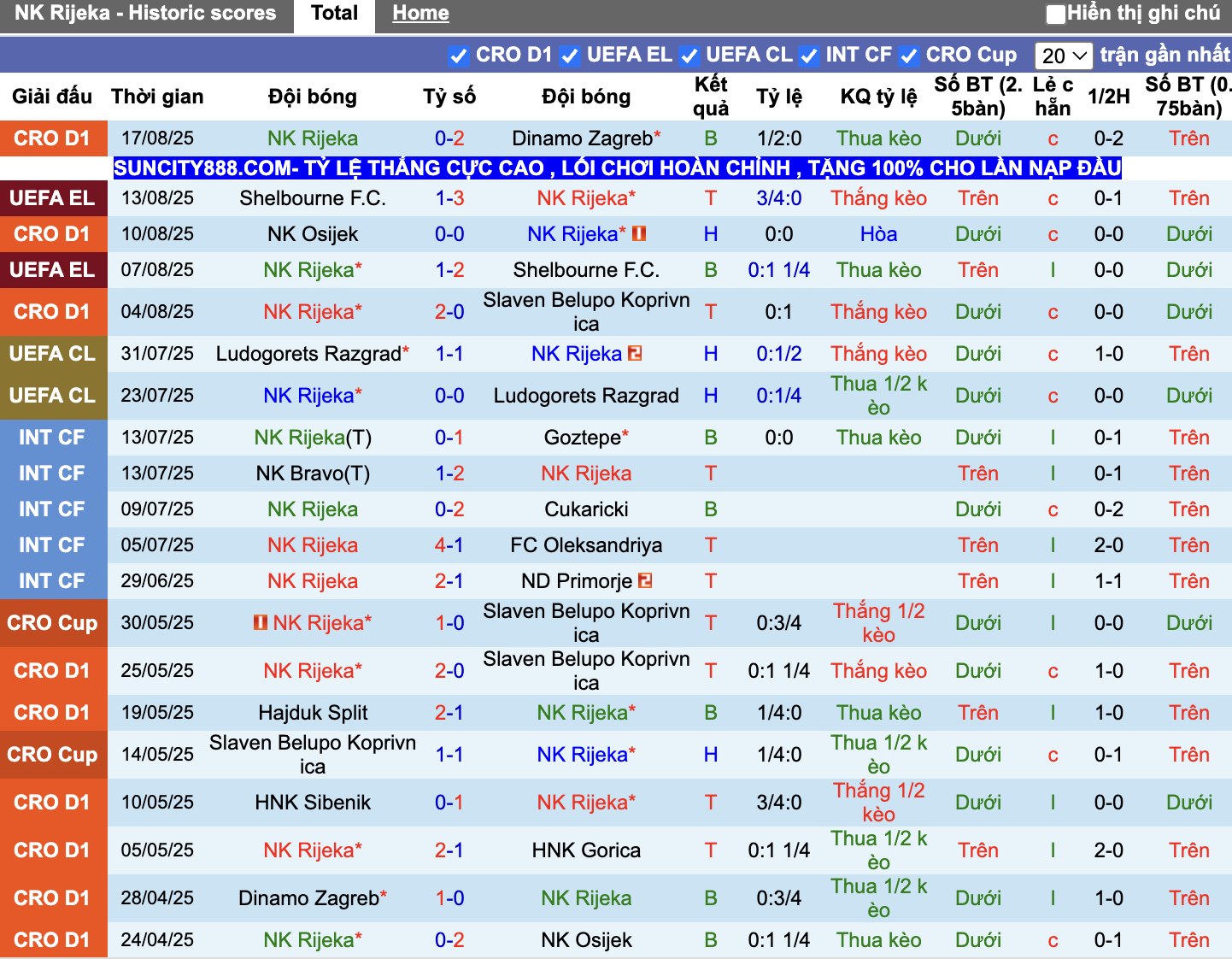Open the UEFA EL league label on 13/08/25
This screenshot has height=959, width=1232.
pos(53,197)
